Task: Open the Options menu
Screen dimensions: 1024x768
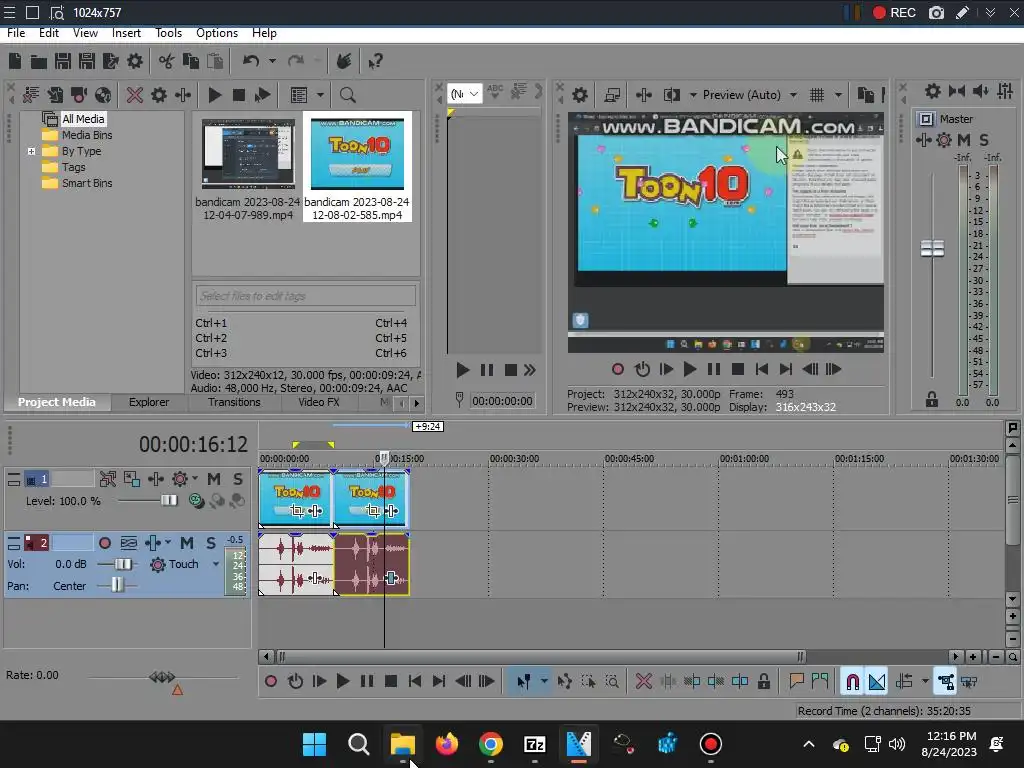Action: (217, 33)
